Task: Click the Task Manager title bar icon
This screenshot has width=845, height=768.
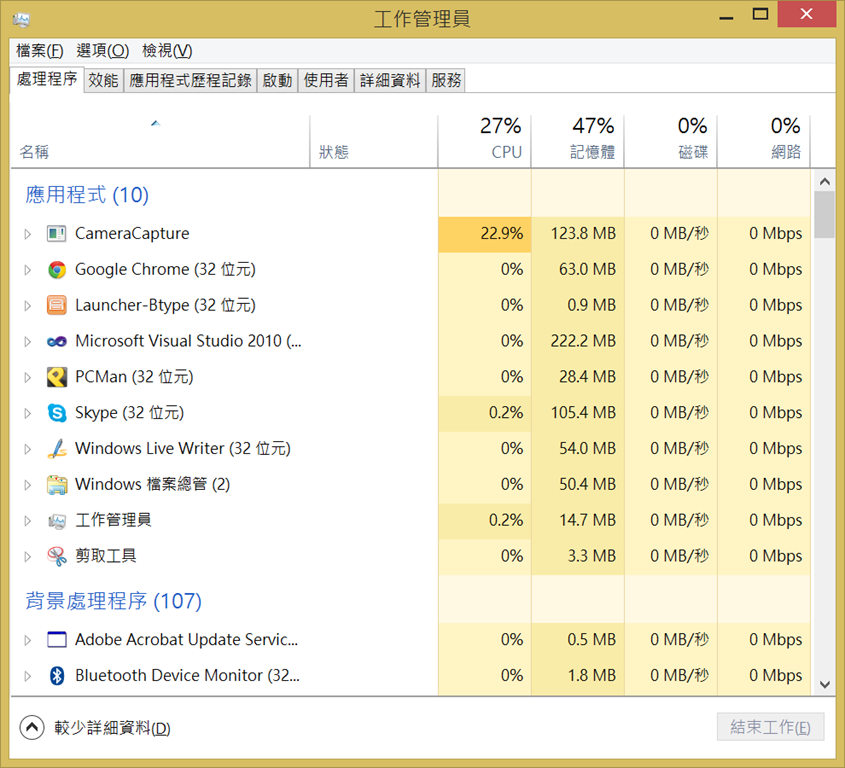Action: pos(22,19)
